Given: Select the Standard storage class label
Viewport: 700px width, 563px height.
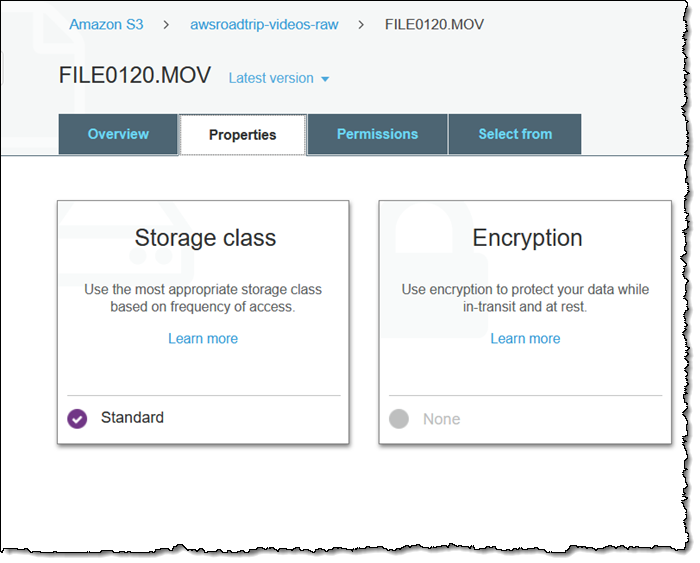Looking at the screenshot, I should [x=132, y=418].
